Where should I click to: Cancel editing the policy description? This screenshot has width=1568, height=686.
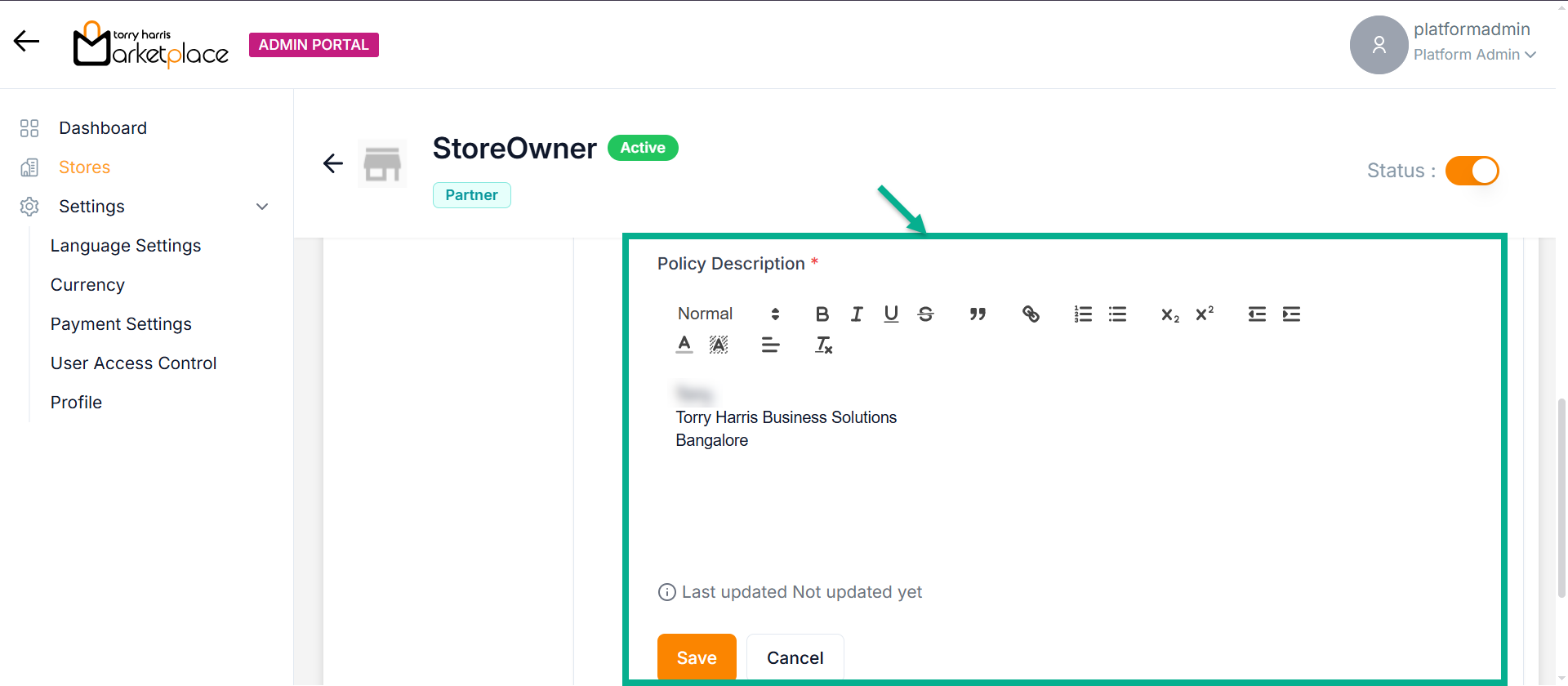(x=795, y=657)
